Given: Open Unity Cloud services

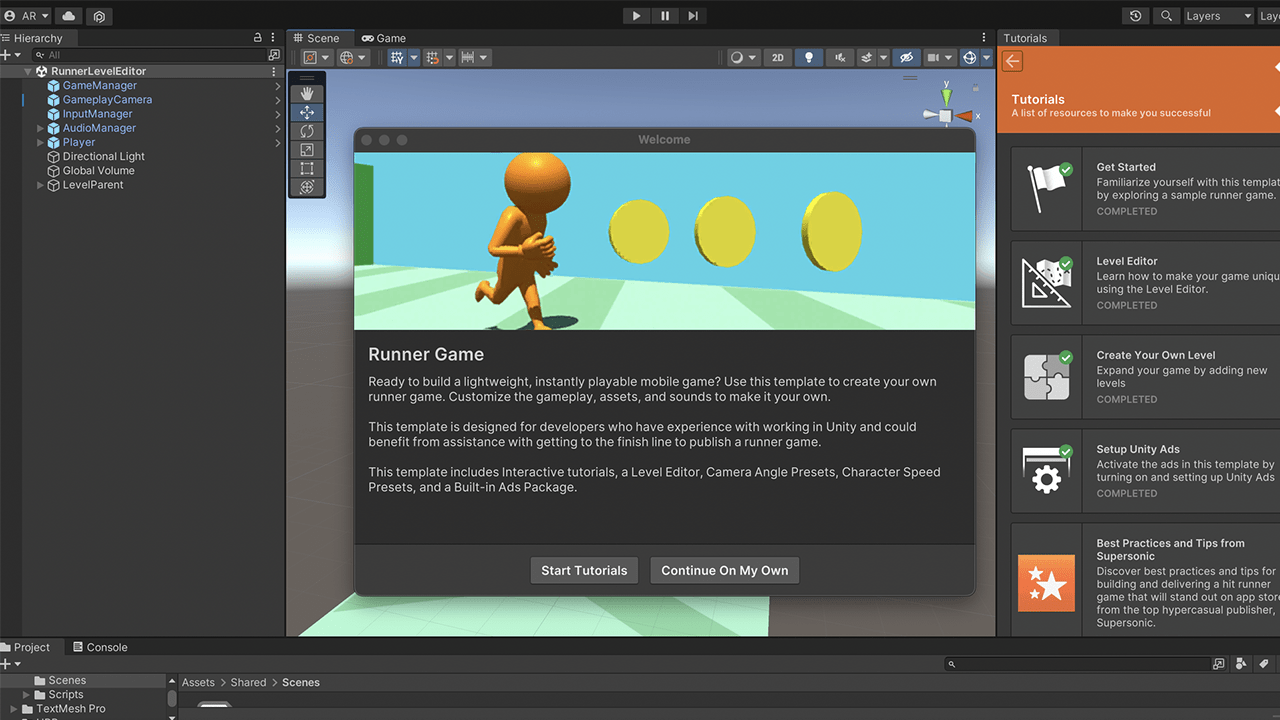Looking at the screenshot, I should pyautogui.click(x=69, y=16).
